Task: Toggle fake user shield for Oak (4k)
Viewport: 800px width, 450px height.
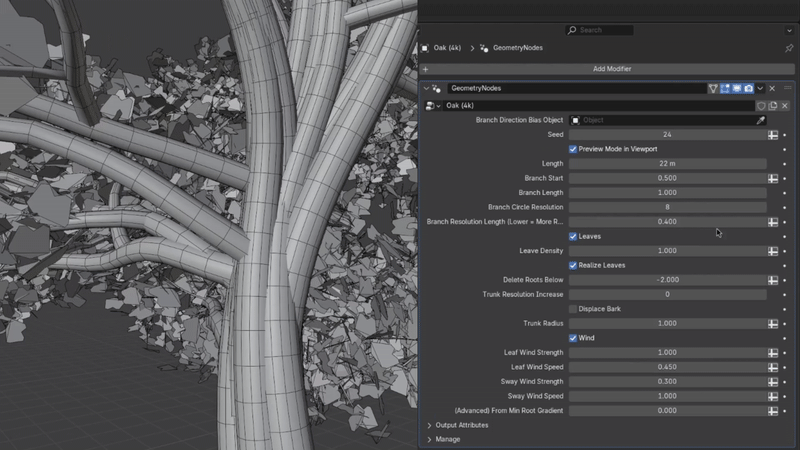Action: click(761, 106)
